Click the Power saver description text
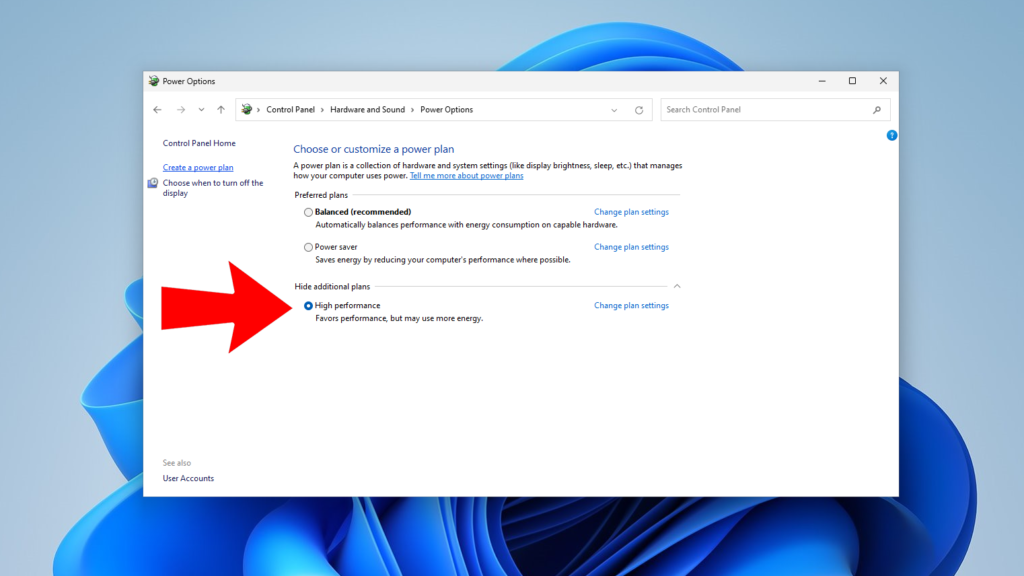This screenshot has height=576, width=1024. 443,260
